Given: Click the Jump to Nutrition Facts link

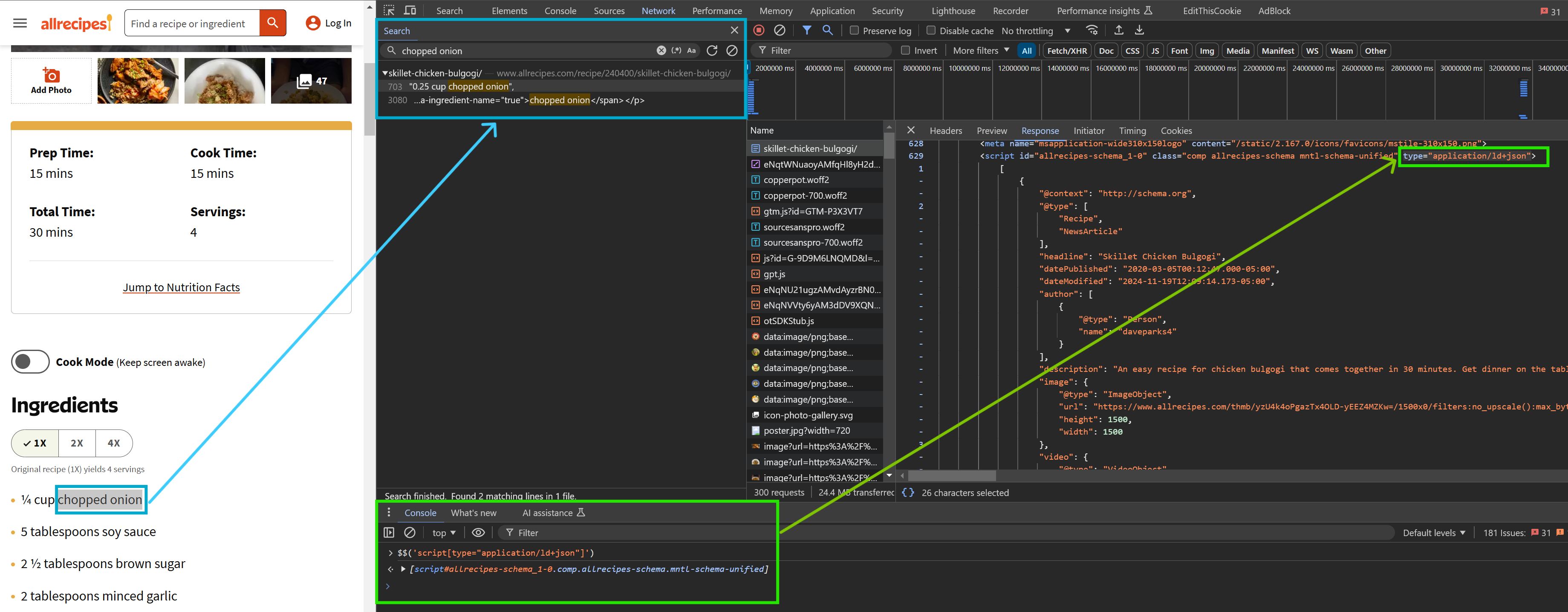Looking at the screenshot, I should click(182, 287).
